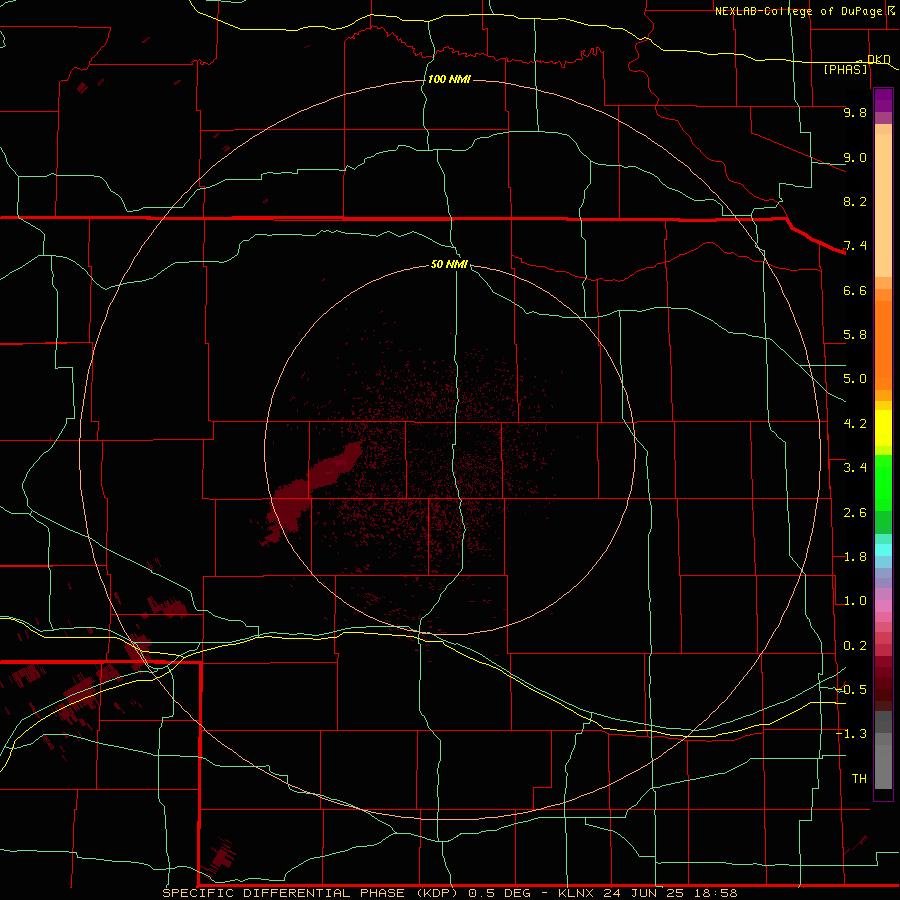Pick the yellow swatch in the color bar
The width and height of the screenshot is (900, 900).
883,428
